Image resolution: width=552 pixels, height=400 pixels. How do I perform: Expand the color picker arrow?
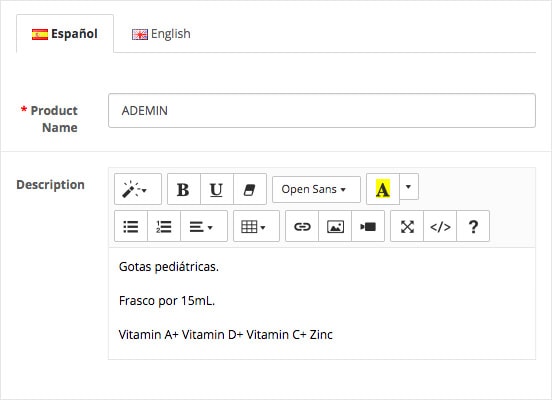click(x=409, y=187)
